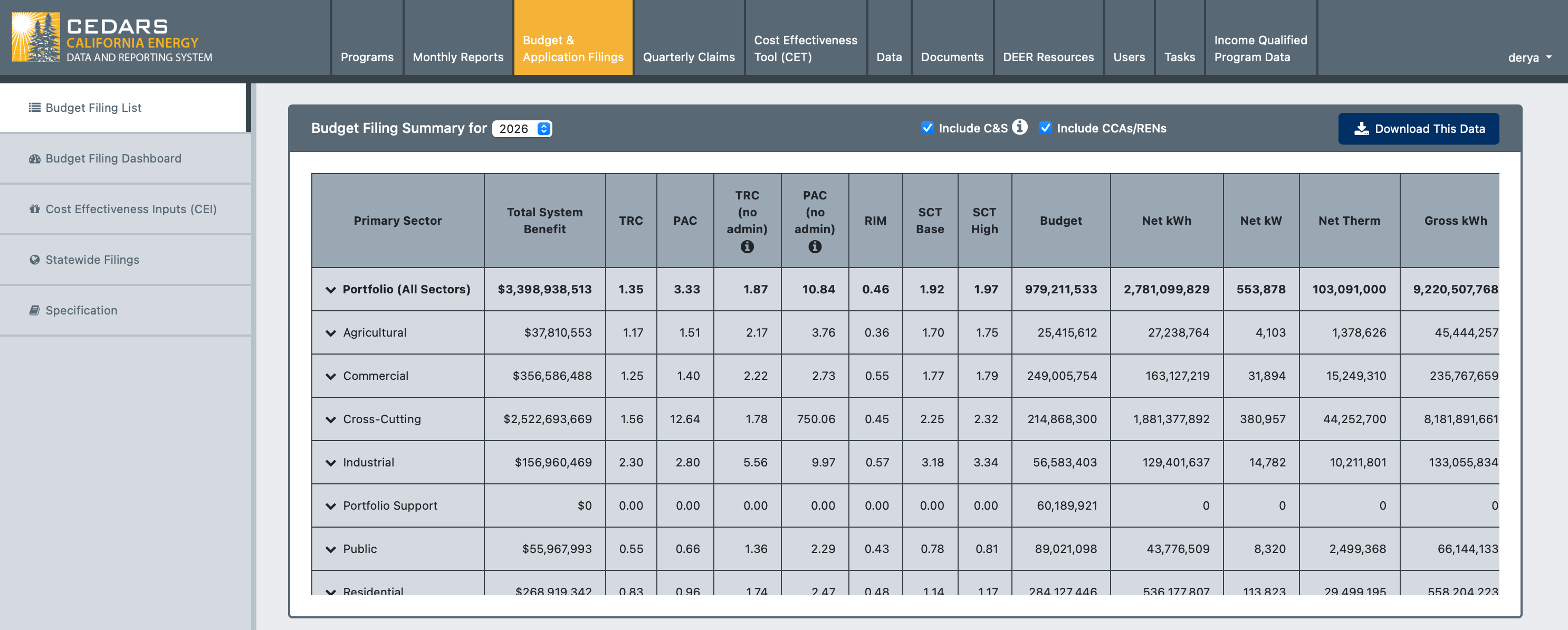Click the Statewide Filings globe icon
1568x630 pixels.
tap(35, 260)
